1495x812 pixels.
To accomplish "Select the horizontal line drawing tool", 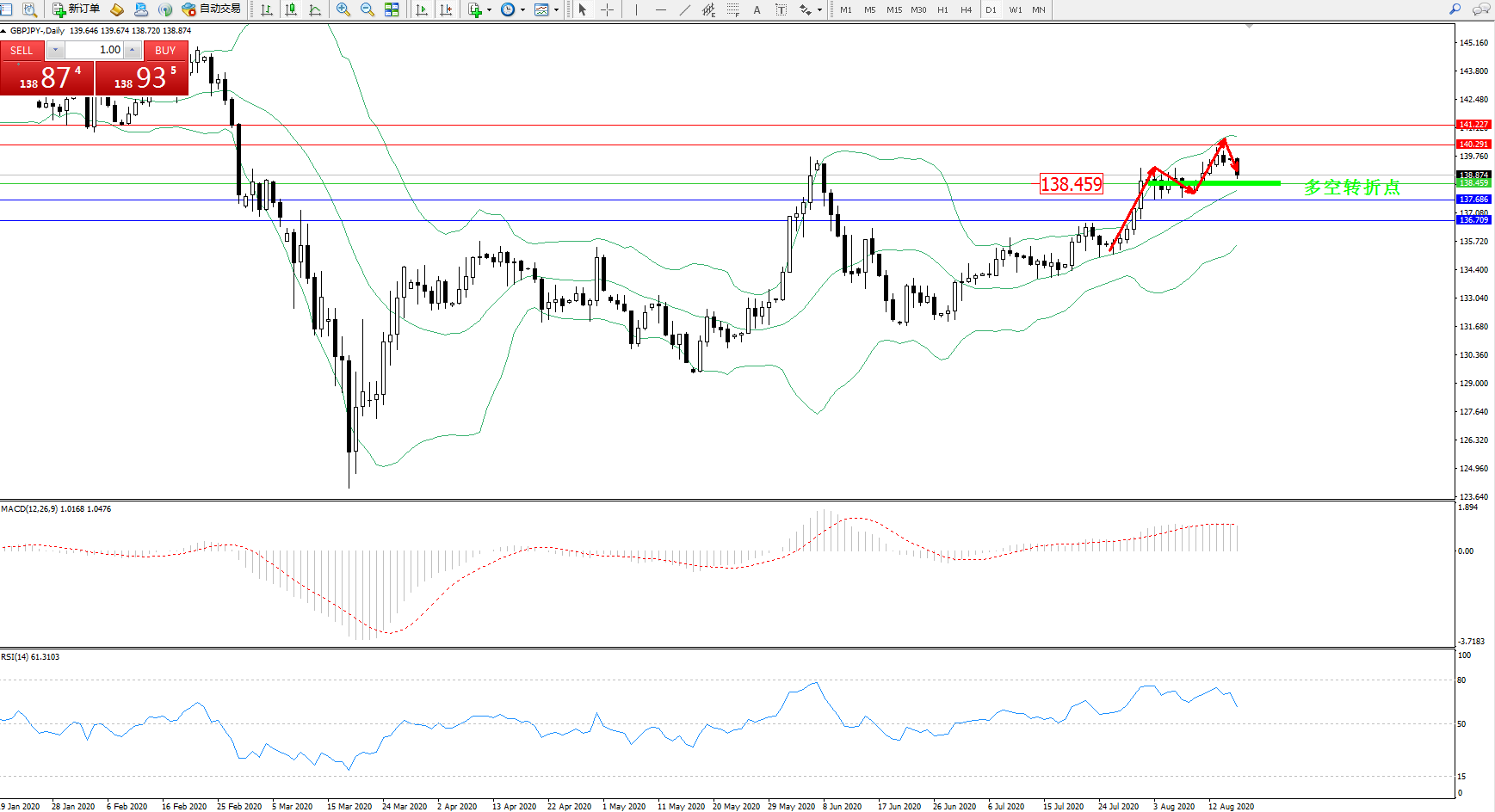I will 661,9.
